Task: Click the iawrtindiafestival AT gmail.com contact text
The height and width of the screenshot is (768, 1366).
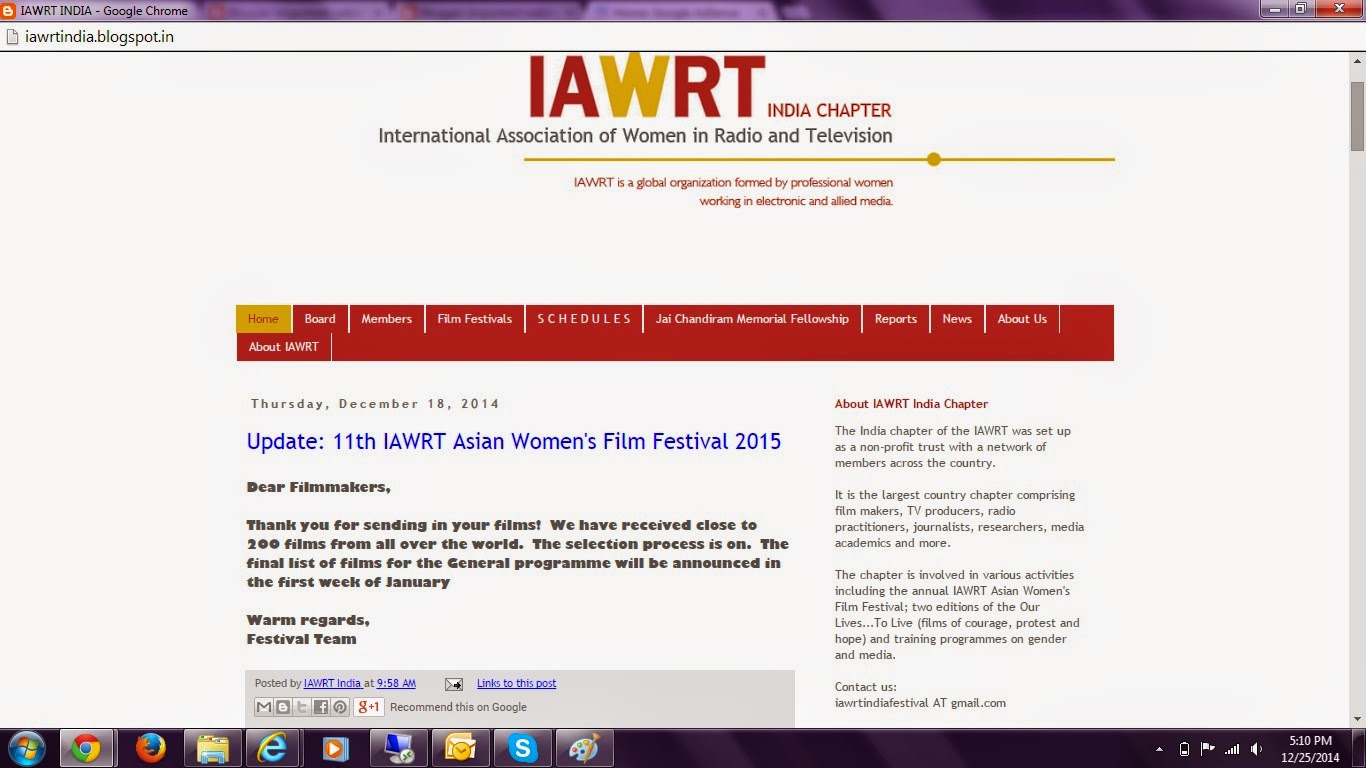Action: click(x=920, y=703)
